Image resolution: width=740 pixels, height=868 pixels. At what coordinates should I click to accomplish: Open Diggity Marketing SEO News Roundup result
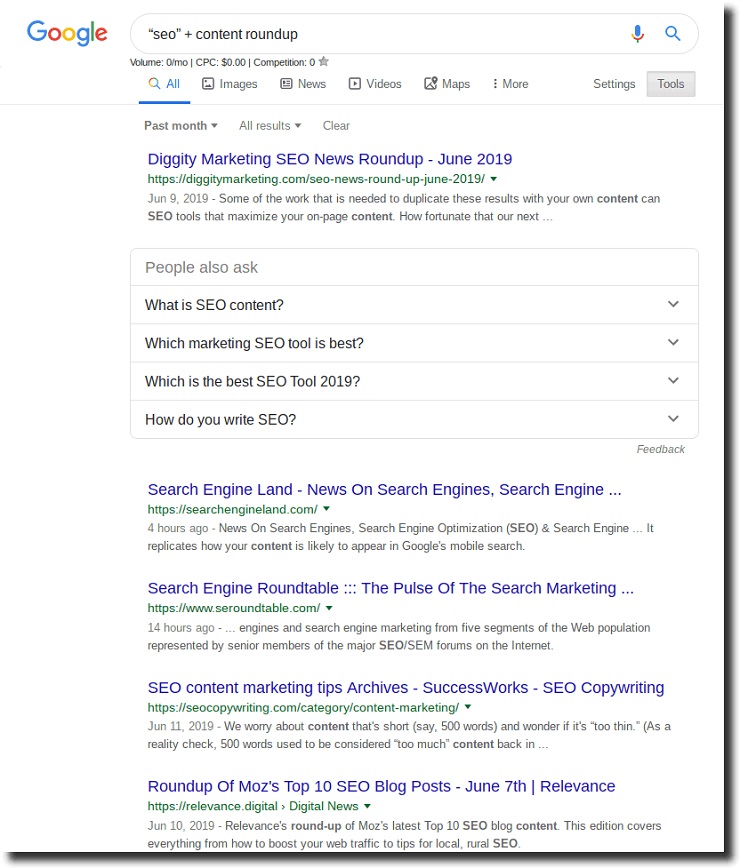tap(330, 159)
